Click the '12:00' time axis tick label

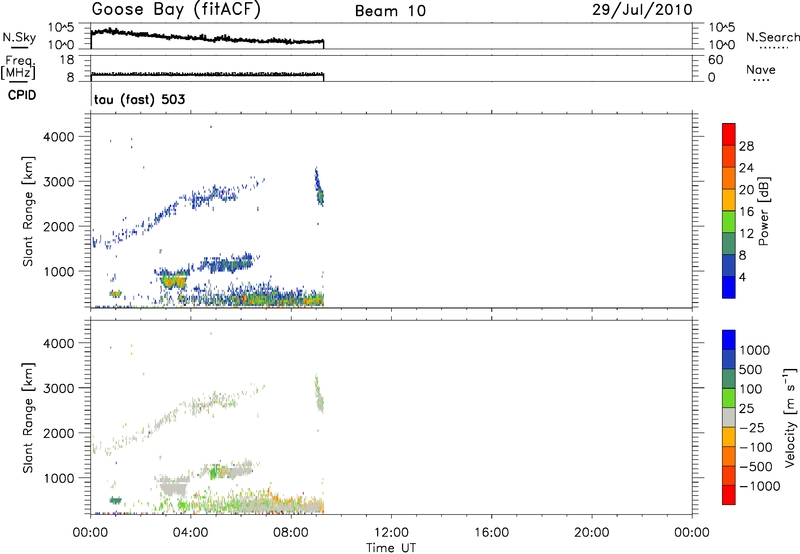(391, 533)
